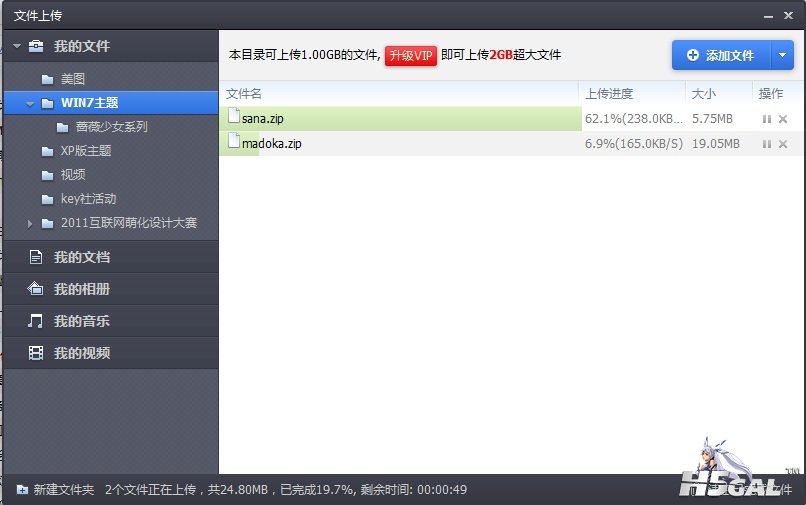Select the 蔷薇少女系列 subfolder
Viewport: 806px width, 505px height.
(111, 127)
